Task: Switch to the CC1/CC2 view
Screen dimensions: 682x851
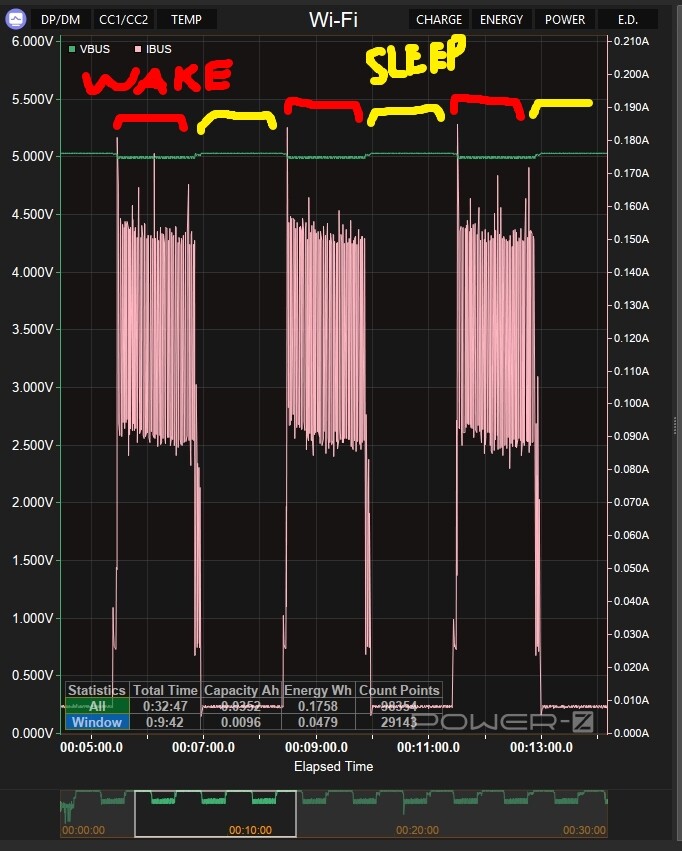Action: [124, 19]
